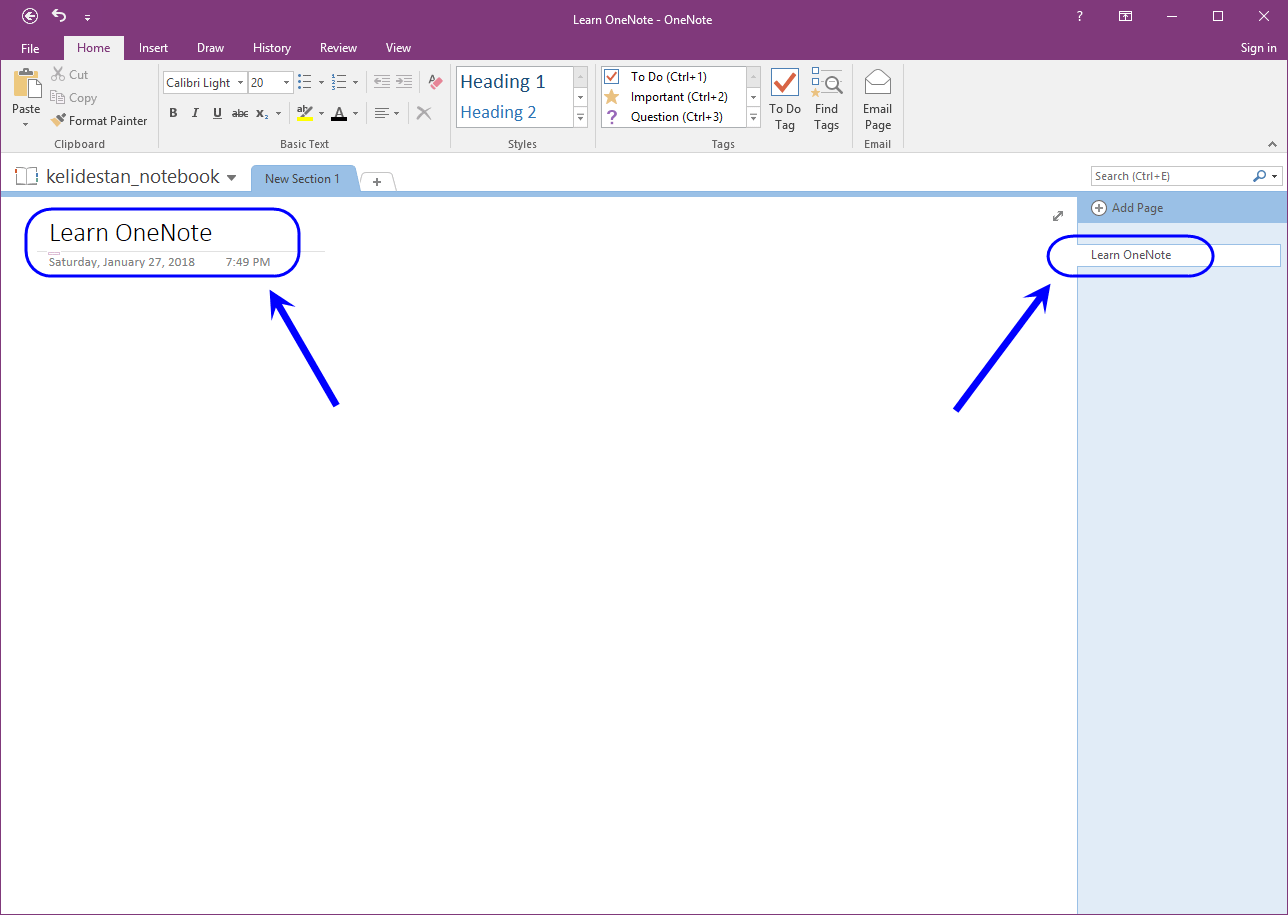Switch to the View tab
The height and width of the screenshot is (915, 1288).
tap(398, 48)
